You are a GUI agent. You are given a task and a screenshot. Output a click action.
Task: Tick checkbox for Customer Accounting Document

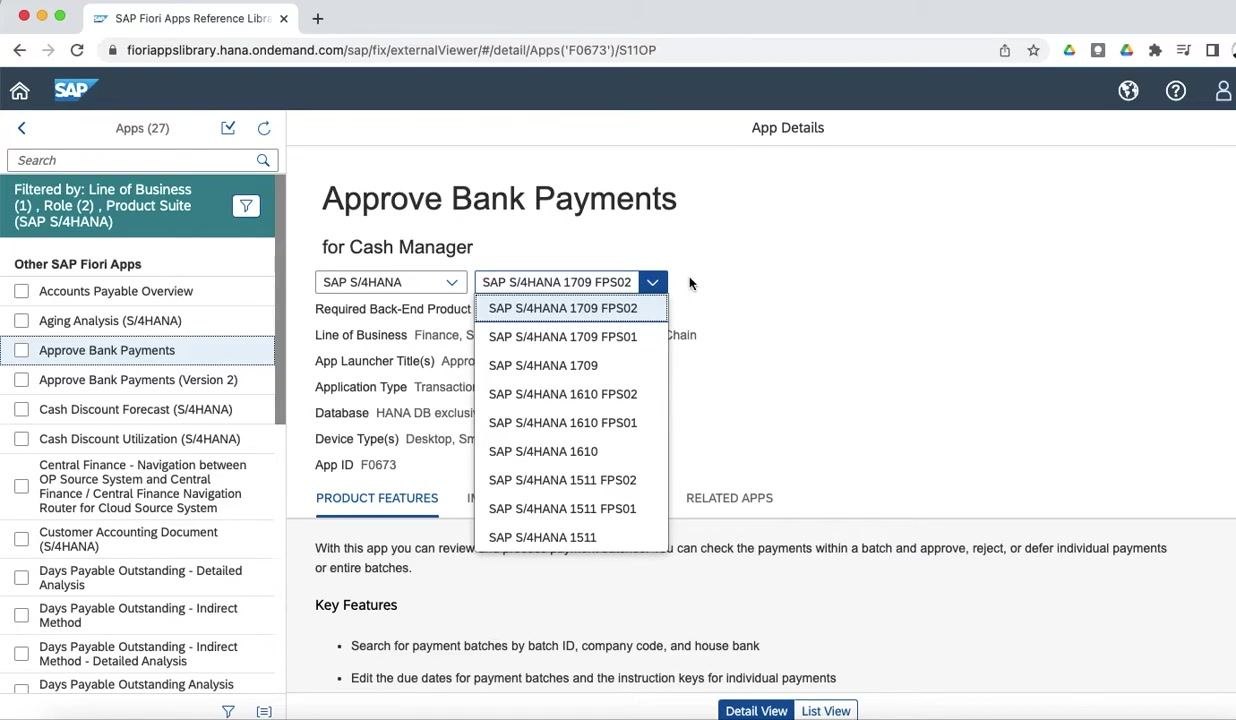pyautogui.click(x=22, y=539)
